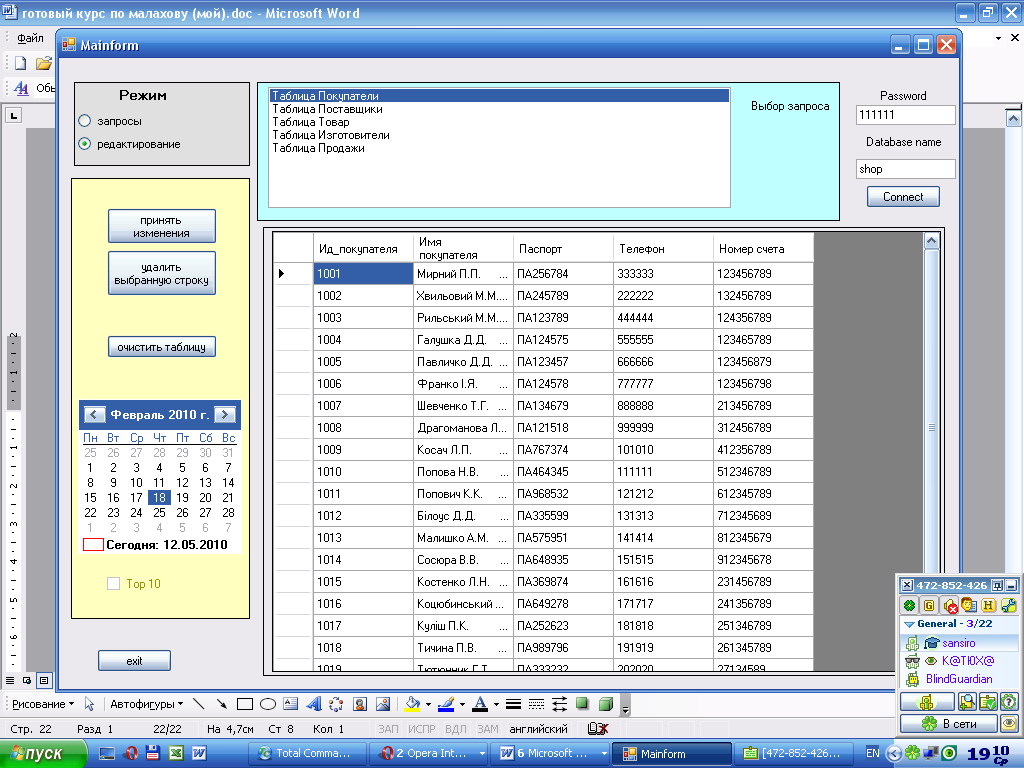Choose the Oval shape tool
The width and height of the screenshot is (1024, 768).
268,704
